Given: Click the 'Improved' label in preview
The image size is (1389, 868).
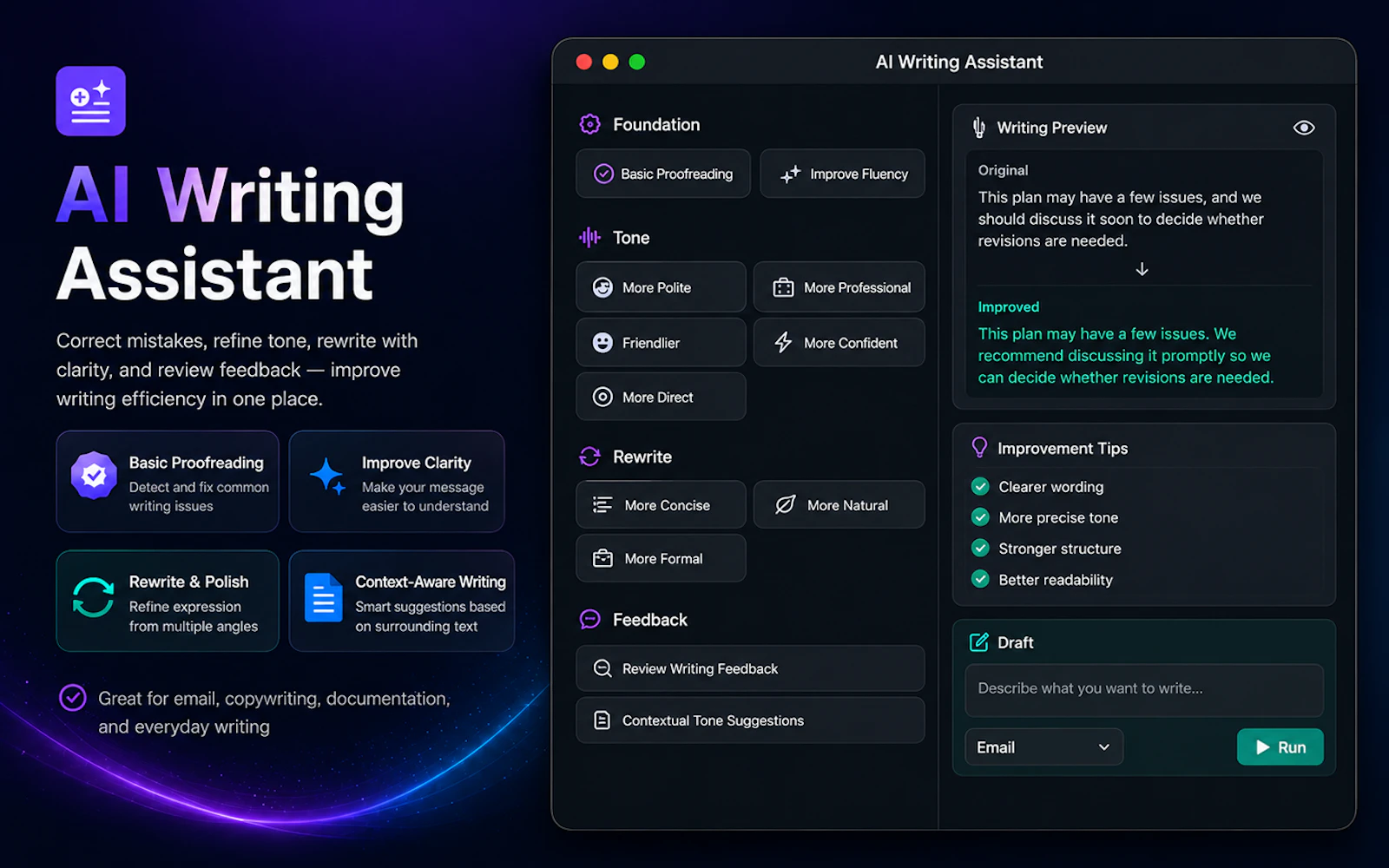Looking at the screenshot, I should coord(1008,306).
